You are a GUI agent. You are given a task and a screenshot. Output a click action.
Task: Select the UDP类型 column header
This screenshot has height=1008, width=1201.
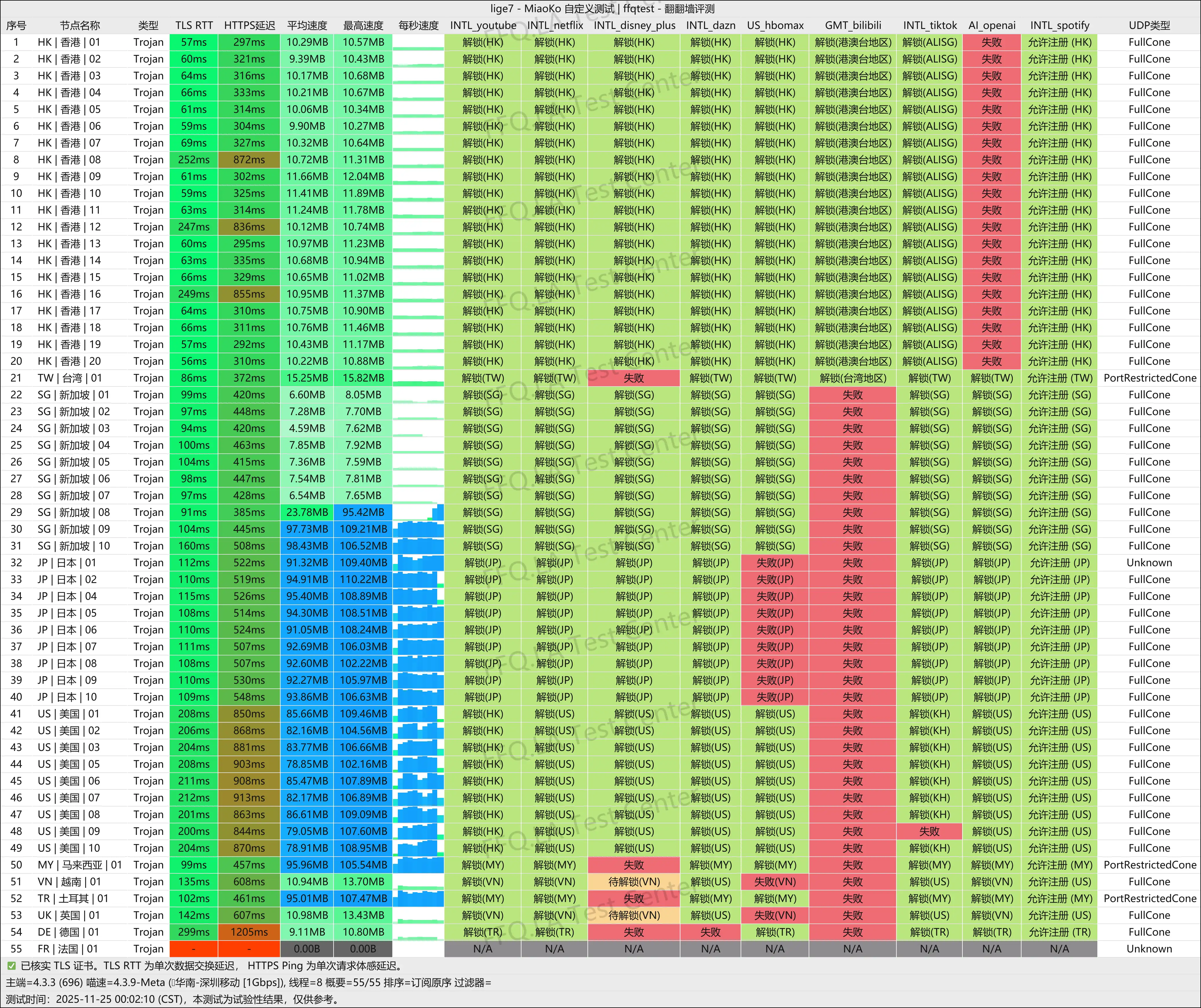(1149, 26)
